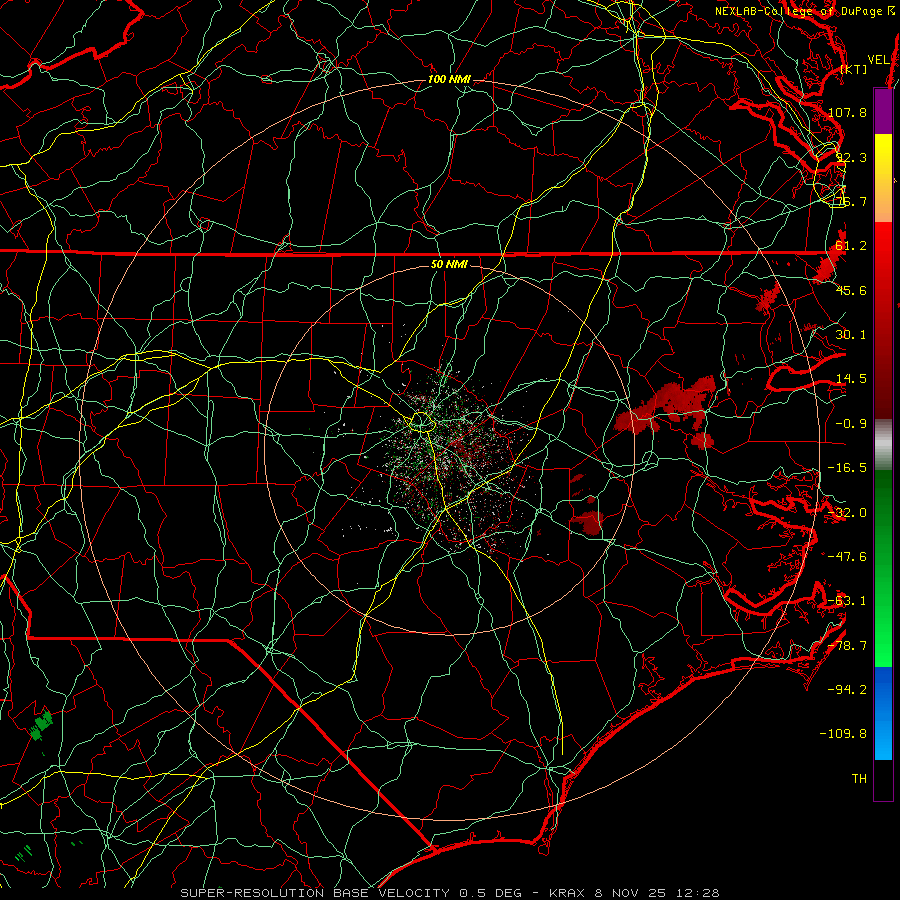Click the [KT] units label
This screenshot has width=900, height=900.
tap(854, 69)
